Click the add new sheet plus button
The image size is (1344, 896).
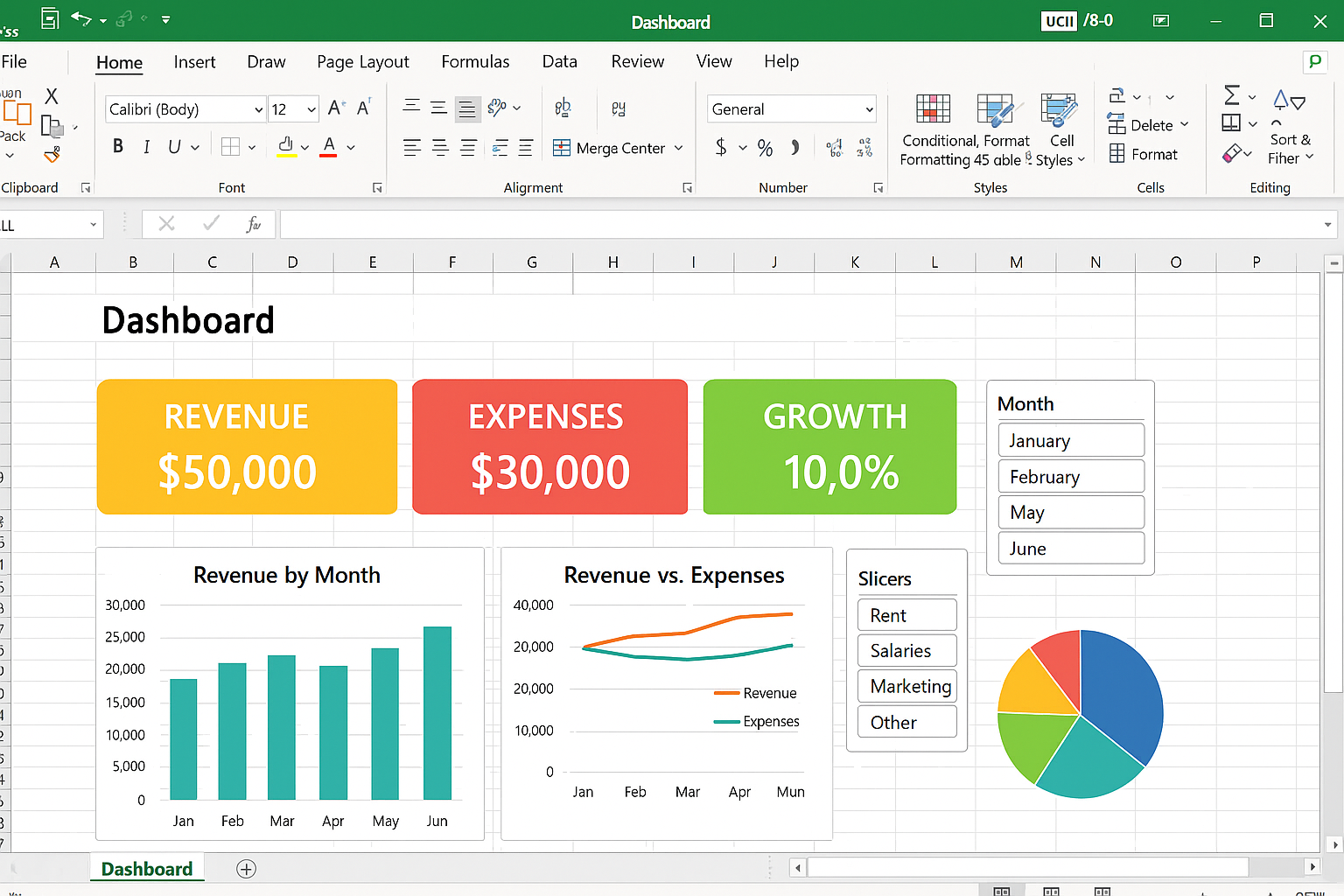(x=247, y=869)
